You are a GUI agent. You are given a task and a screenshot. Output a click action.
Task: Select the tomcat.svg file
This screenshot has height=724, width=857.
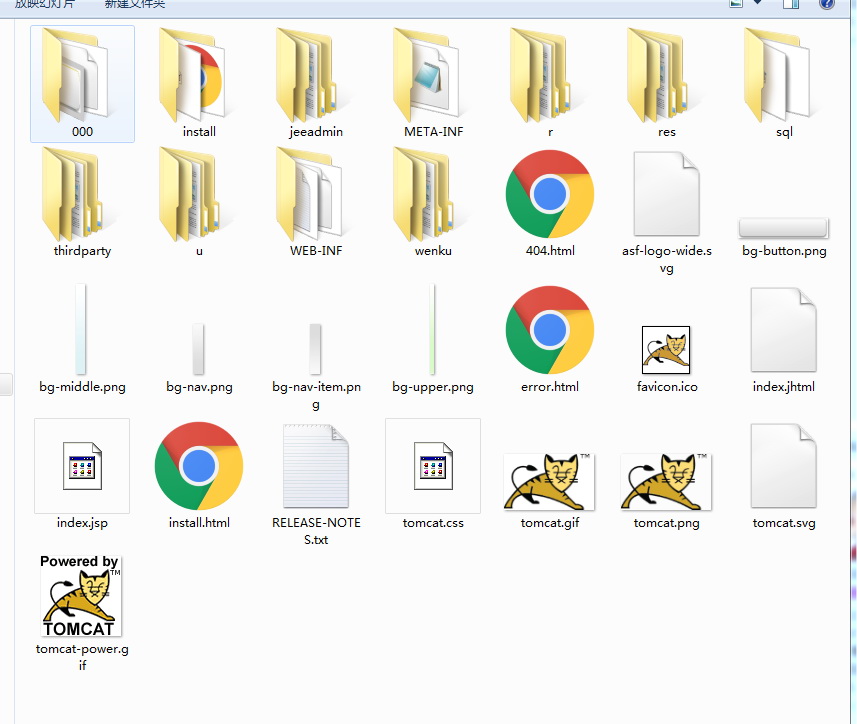pyautogui.click(x=784, y=474)
